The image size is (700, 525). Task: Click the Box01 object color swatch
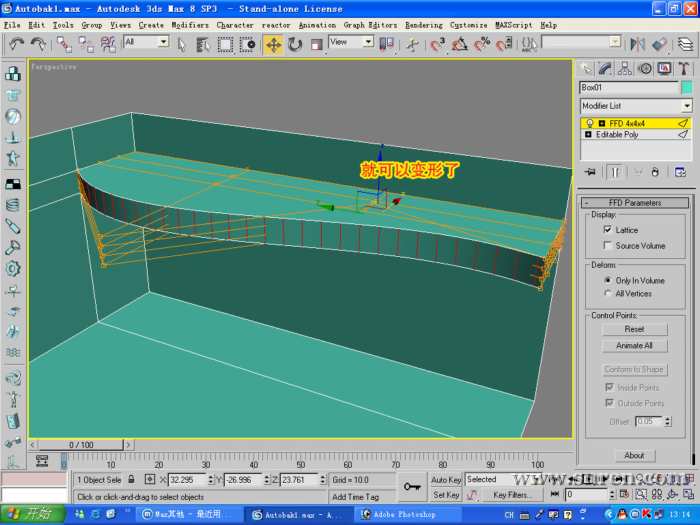[687, 88]
